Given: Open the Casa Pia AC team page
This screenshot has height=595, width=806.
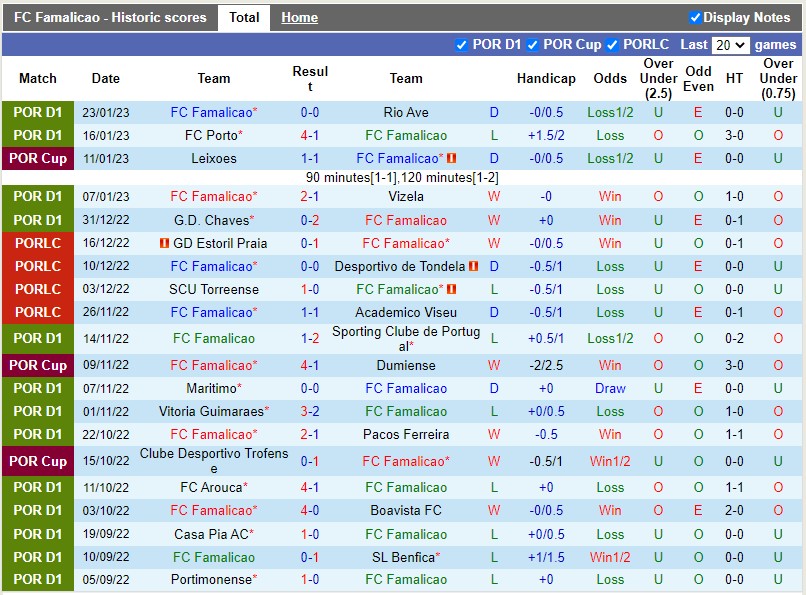Looking at the screenshot, I should pos(213,534).
